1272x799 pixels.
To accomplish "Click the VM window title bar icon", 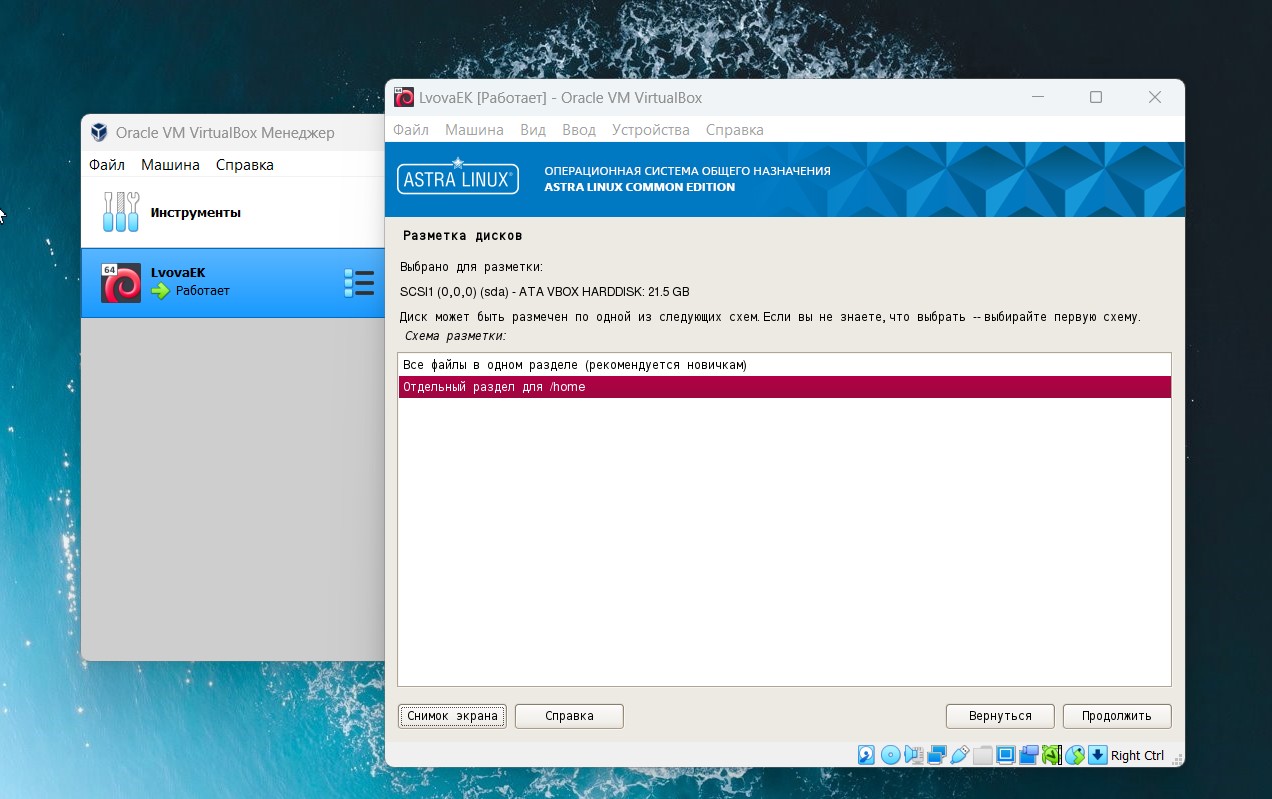I will (404, 97).
